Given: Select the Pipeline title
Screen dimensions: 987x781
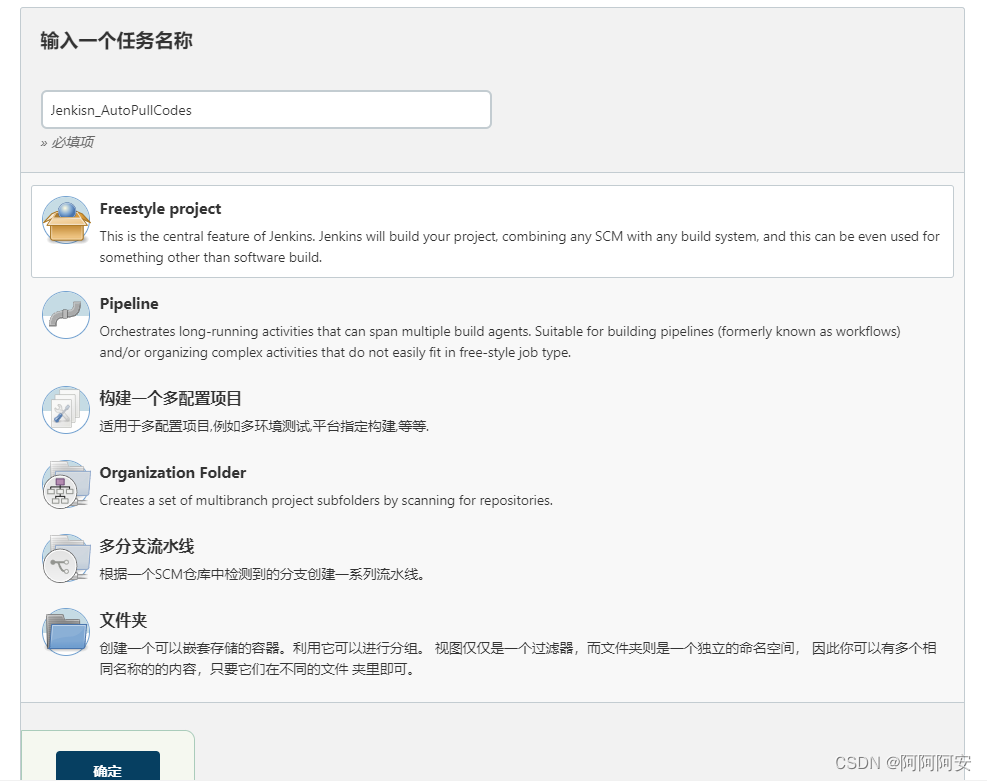Looking at the screenshot, I should [x=129, y=304].
